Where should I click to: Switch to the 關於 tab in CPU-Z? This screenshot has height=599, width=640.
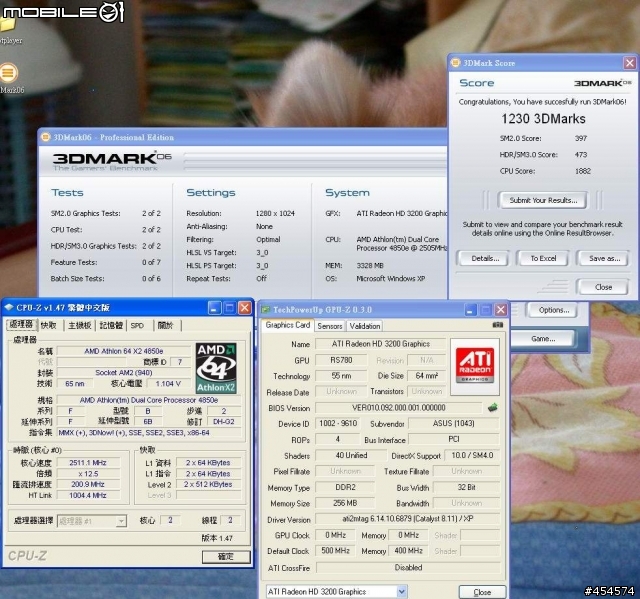click(165, 325)
